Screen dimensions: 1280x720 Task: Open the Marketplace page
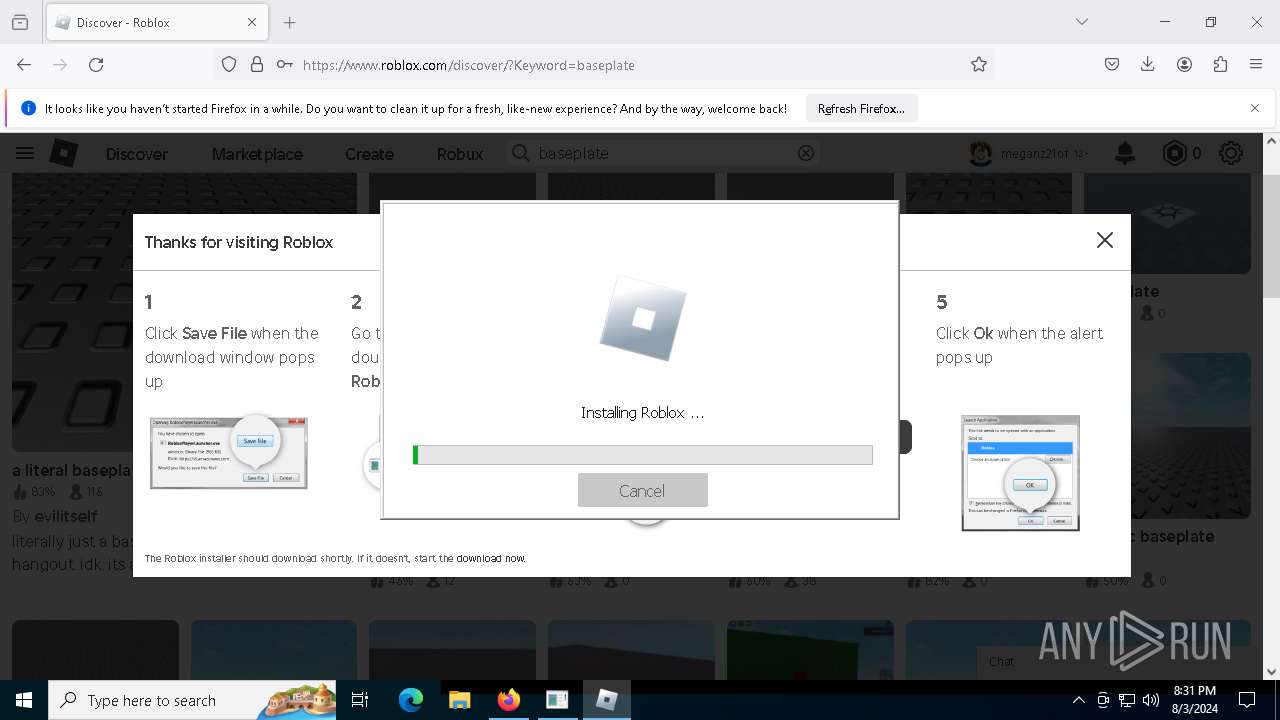tap(257, 154)
